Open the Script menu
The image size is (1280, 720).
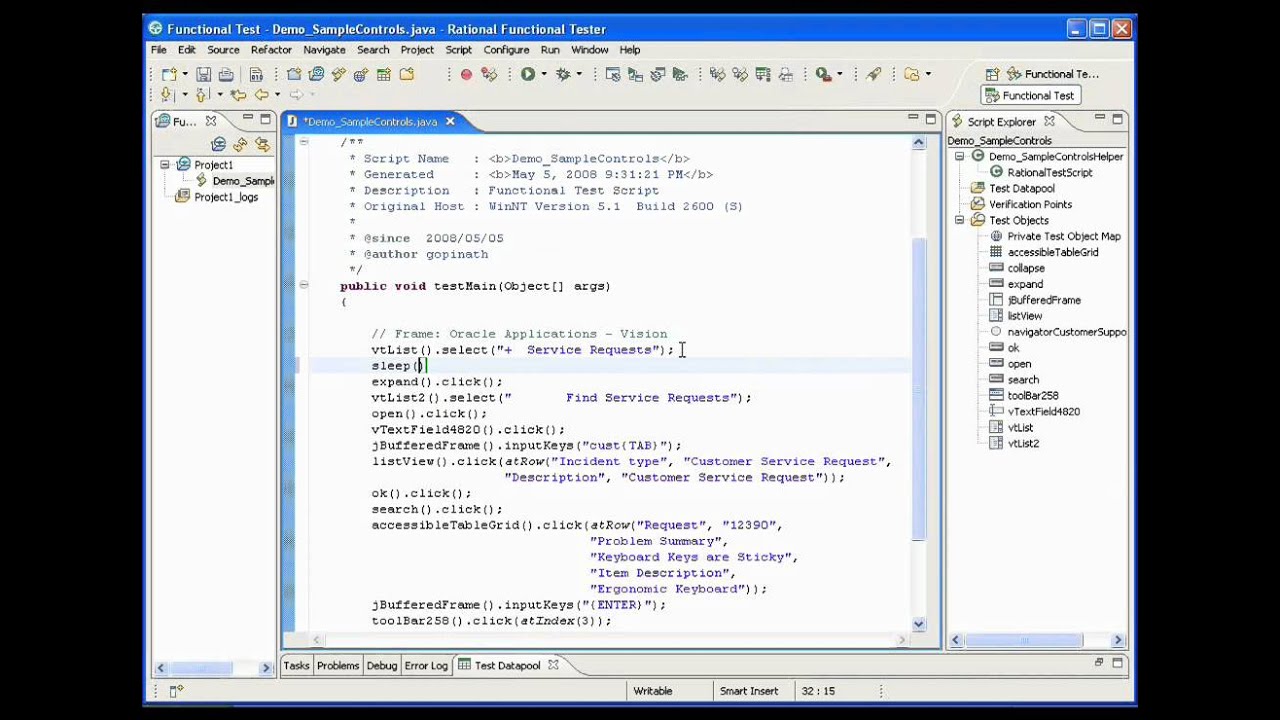[459, 50]
